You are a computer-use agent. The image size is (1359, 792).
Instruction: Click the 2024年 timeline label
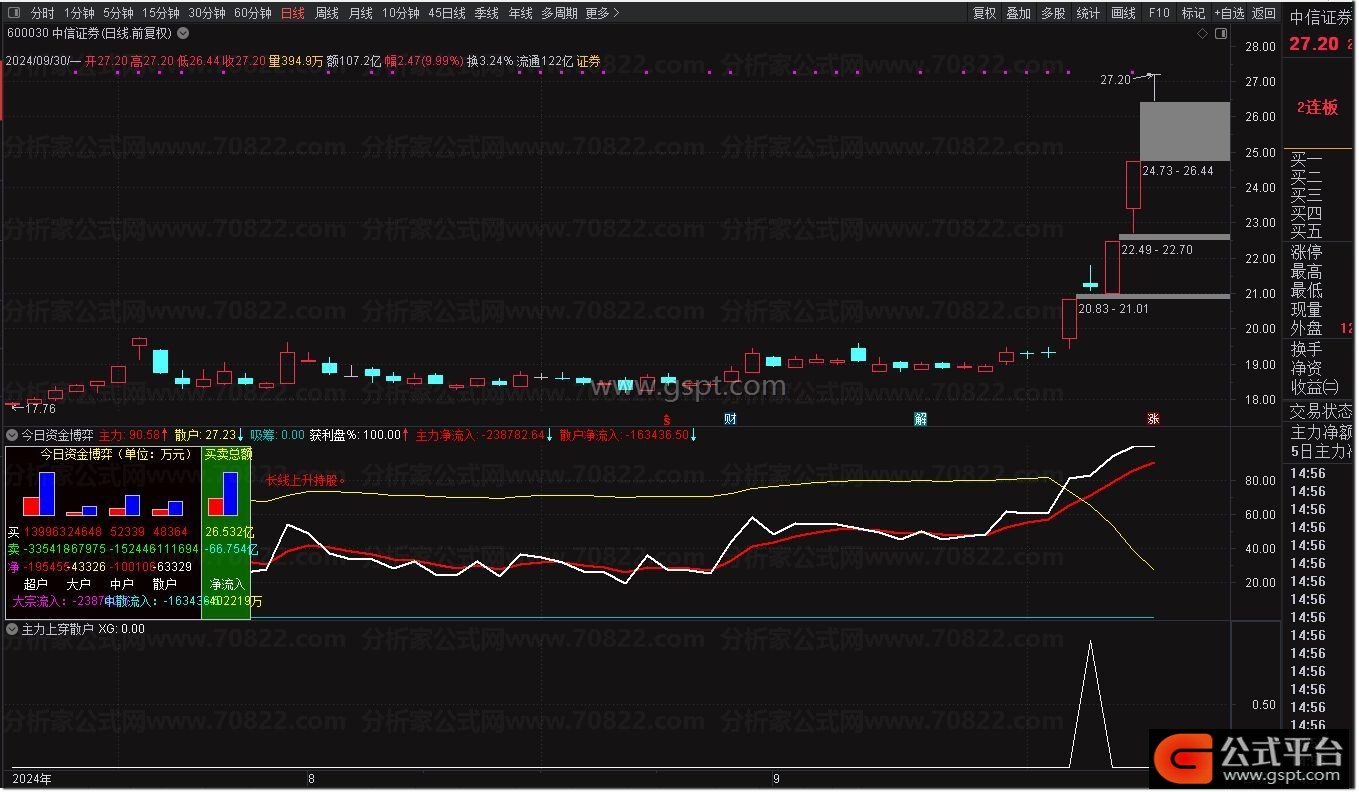(x=31, y=778)
